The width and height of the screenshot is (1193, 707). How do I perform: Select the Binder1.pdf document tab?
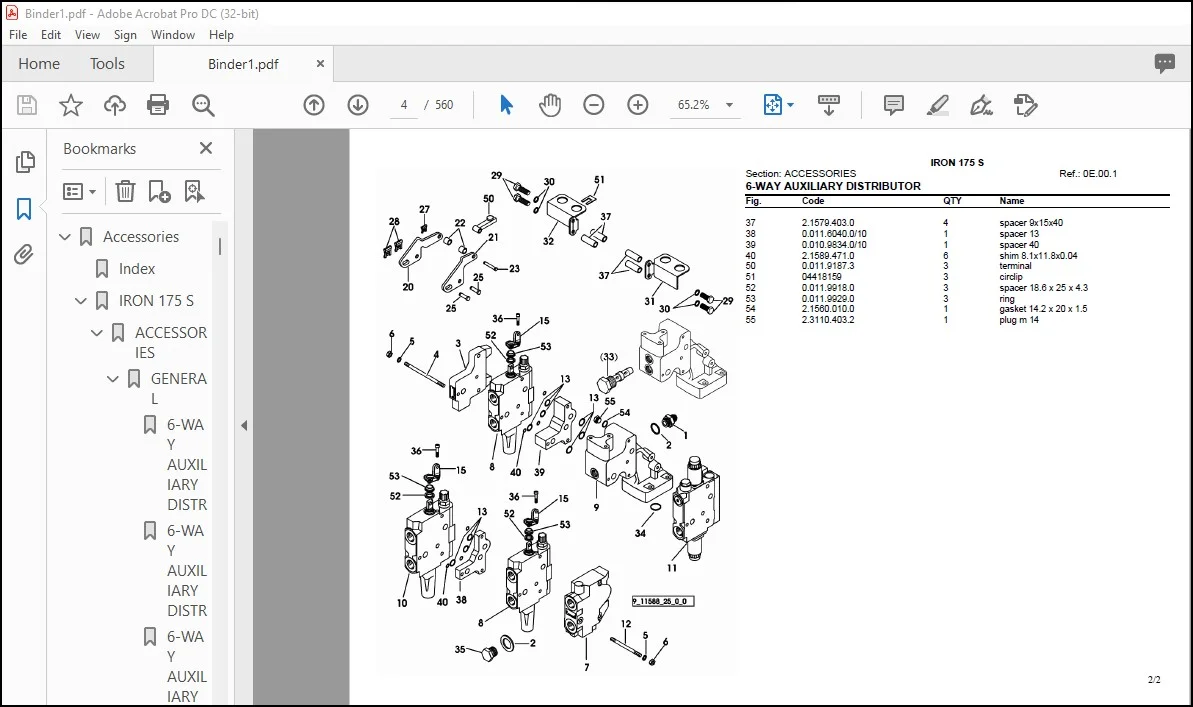click(243, 64)
